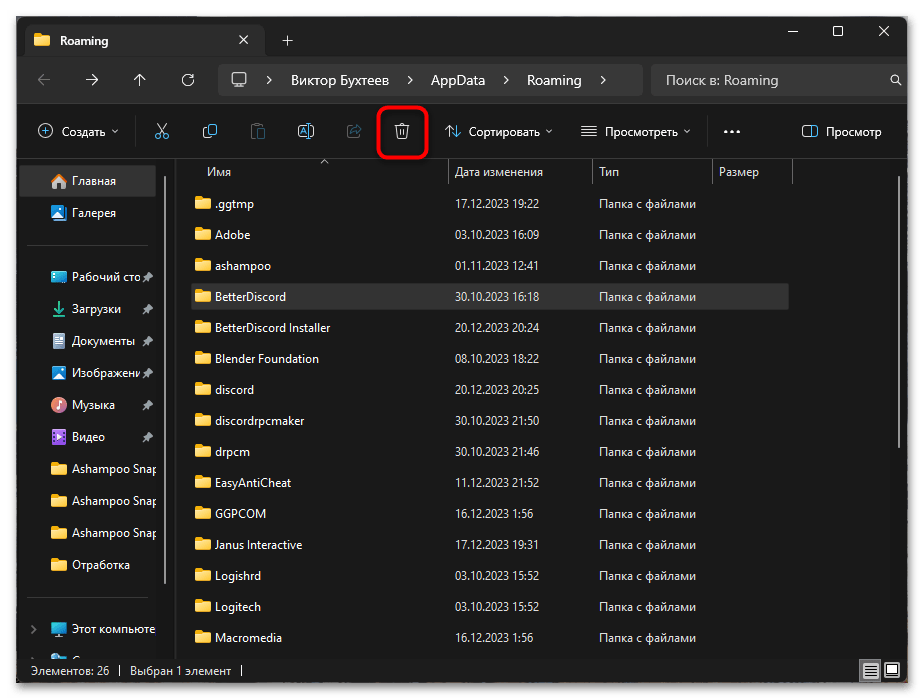Screen dimensions: 924x699
Task: Expand chevron after computer icon breadcrumb
Action: pos(269,80)
